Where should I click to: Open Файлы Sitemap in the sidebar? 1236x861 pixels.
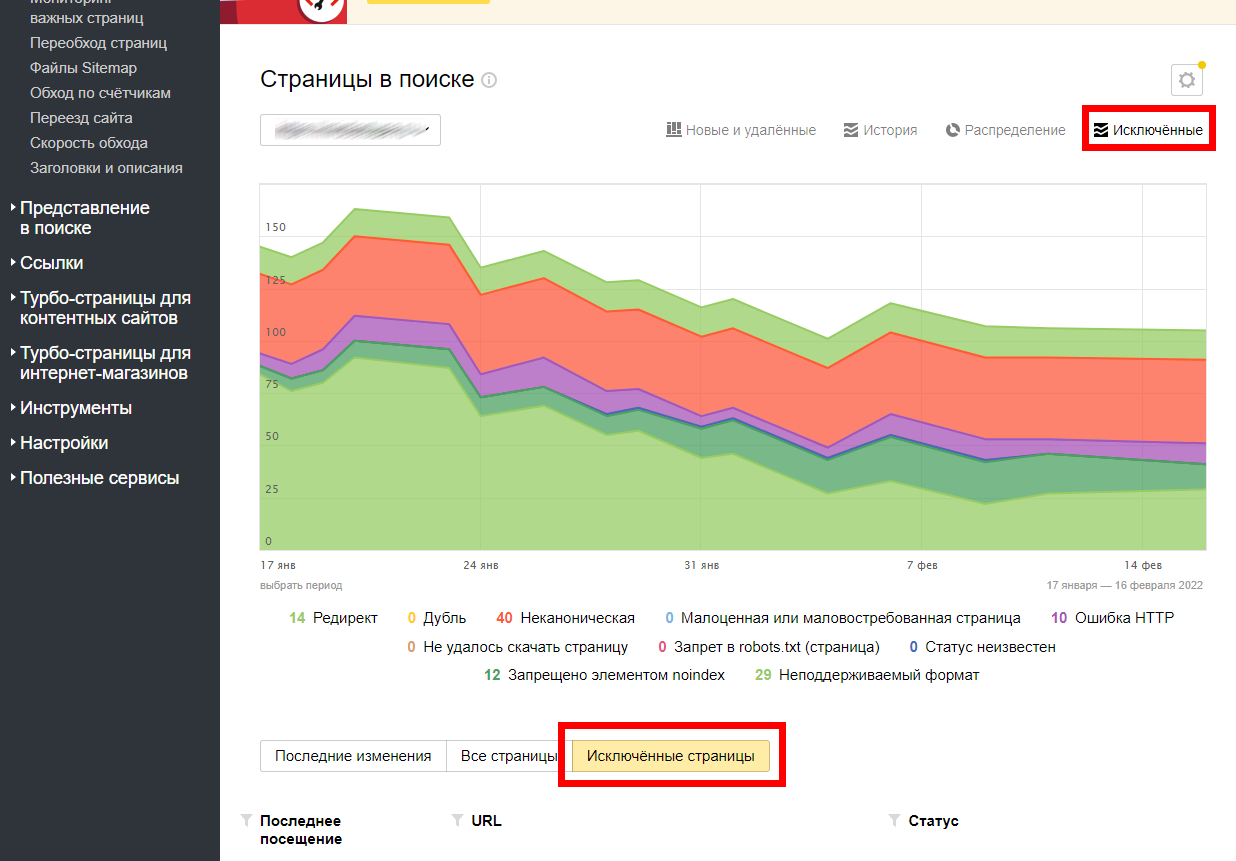(83, 68)
